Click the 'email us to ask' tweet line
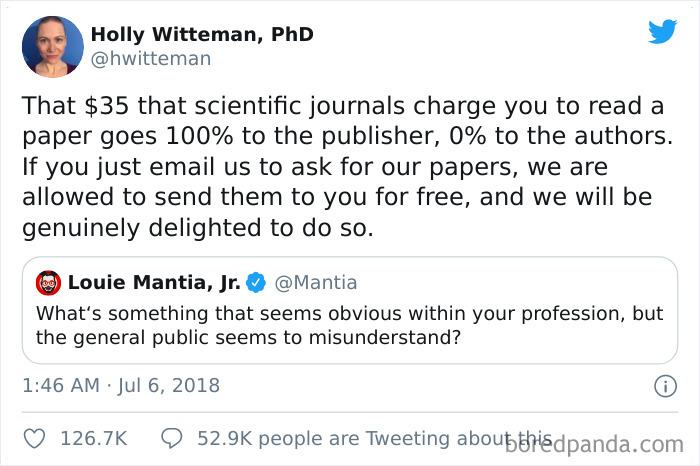700x466 pixels. point(315,165)
